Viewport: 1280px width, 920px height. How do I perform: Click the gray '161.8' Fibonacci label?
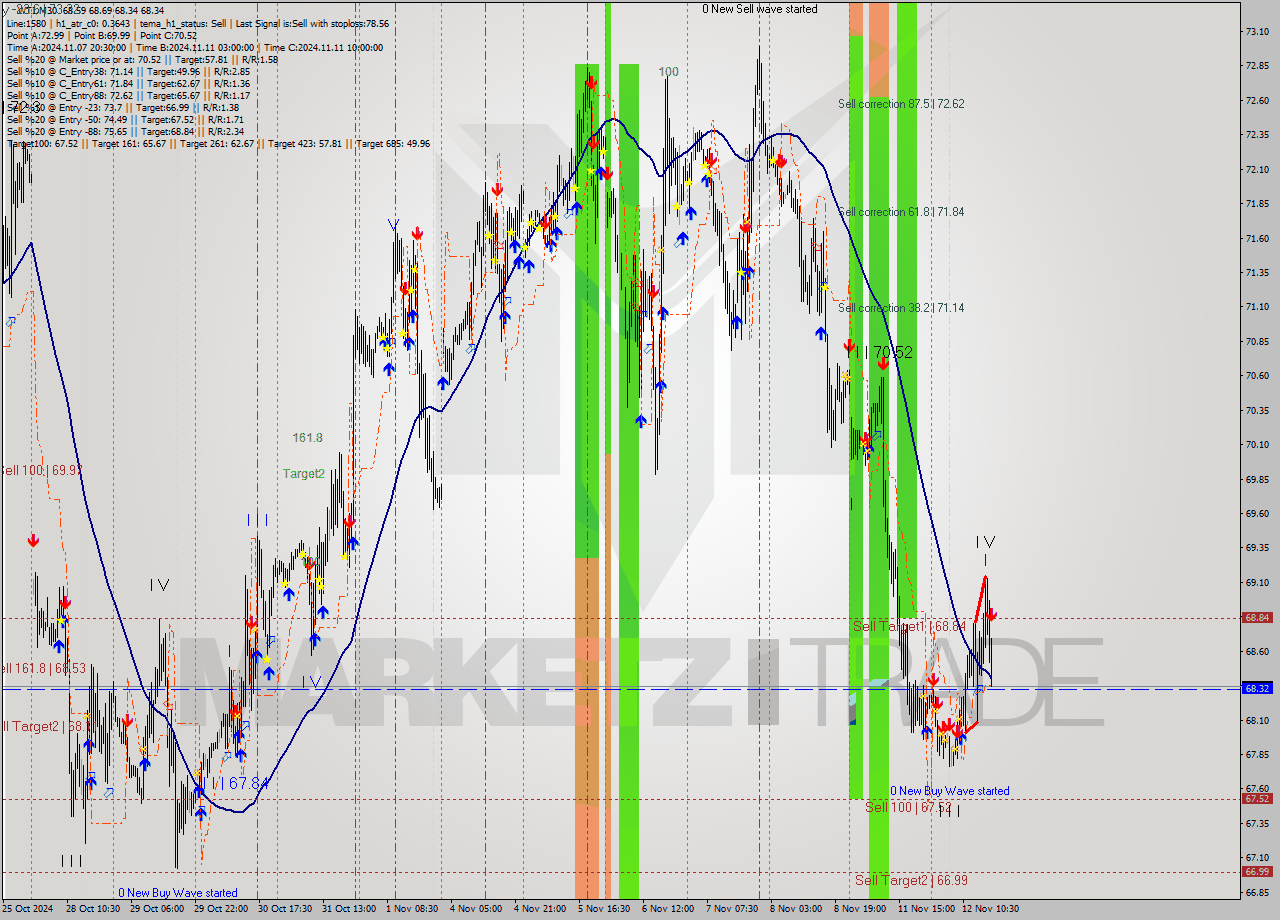pos(307,438)
